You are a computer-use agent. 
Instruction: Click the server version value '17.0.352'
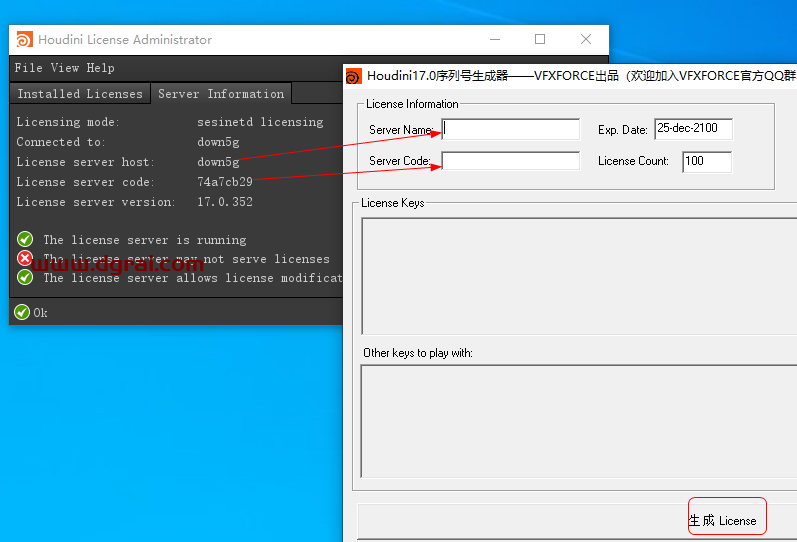(x=225, y=202)
